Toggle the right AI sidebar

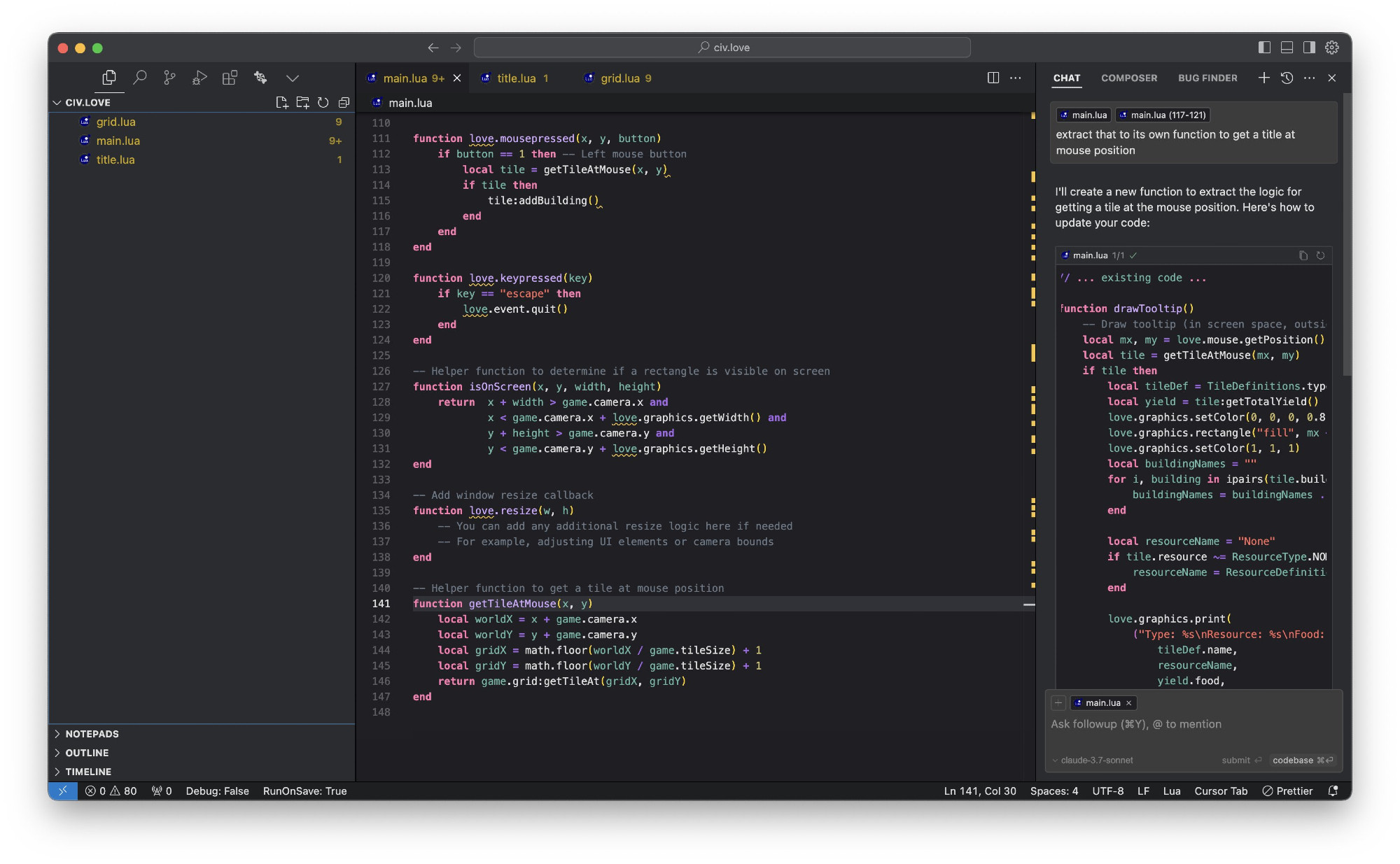[1309, 48]
